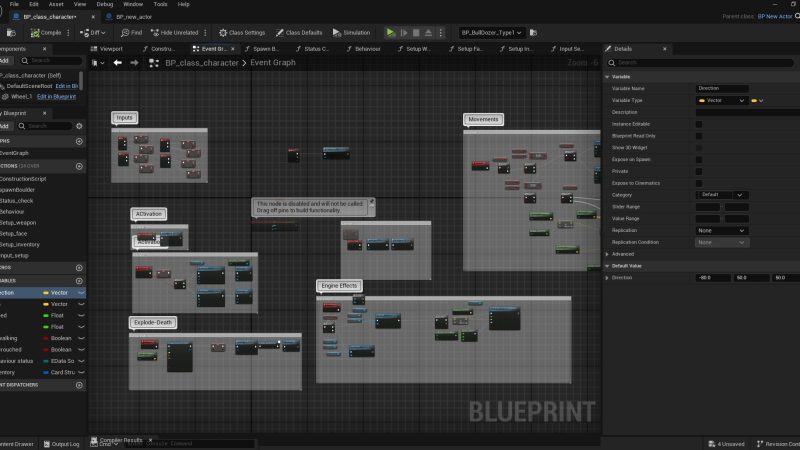800x450 pixels.
Task: Open the Debug menu
Action: coord(105,4)
